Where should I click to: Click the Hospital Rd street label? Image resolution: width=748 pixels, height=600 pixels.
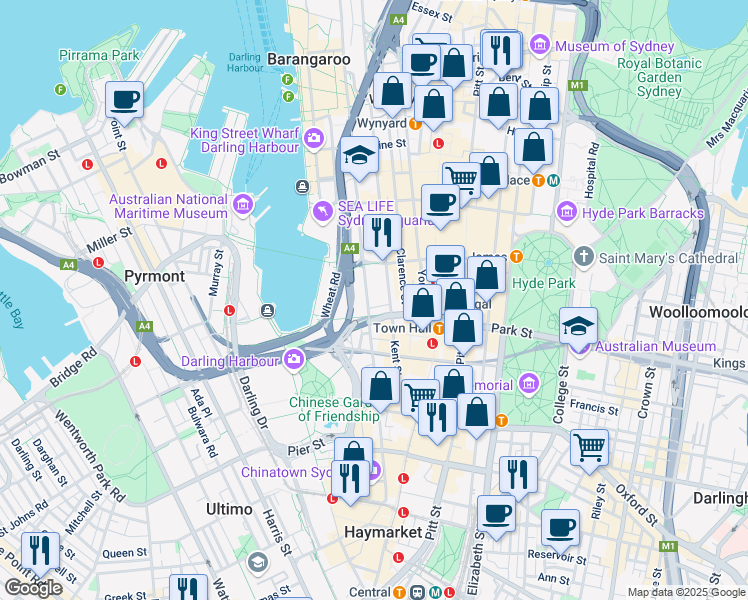pos(591,171)
